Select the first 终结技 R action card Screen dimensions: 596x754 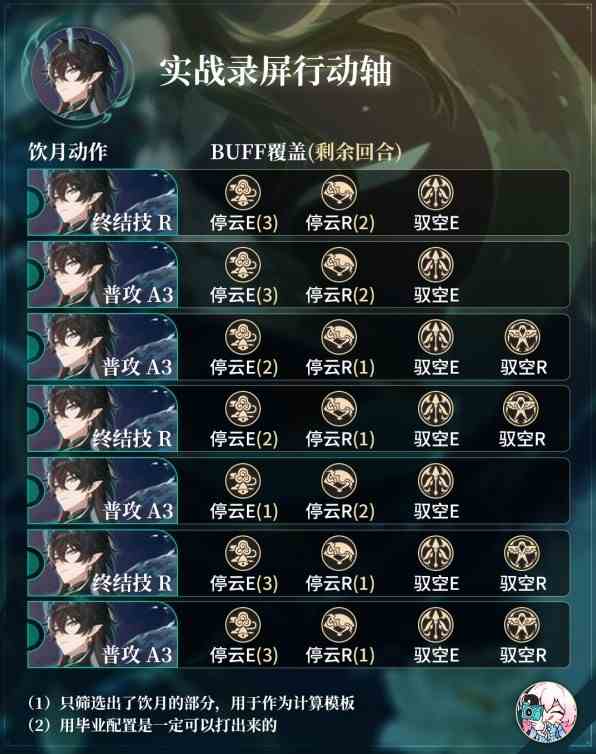coord(102,202)
